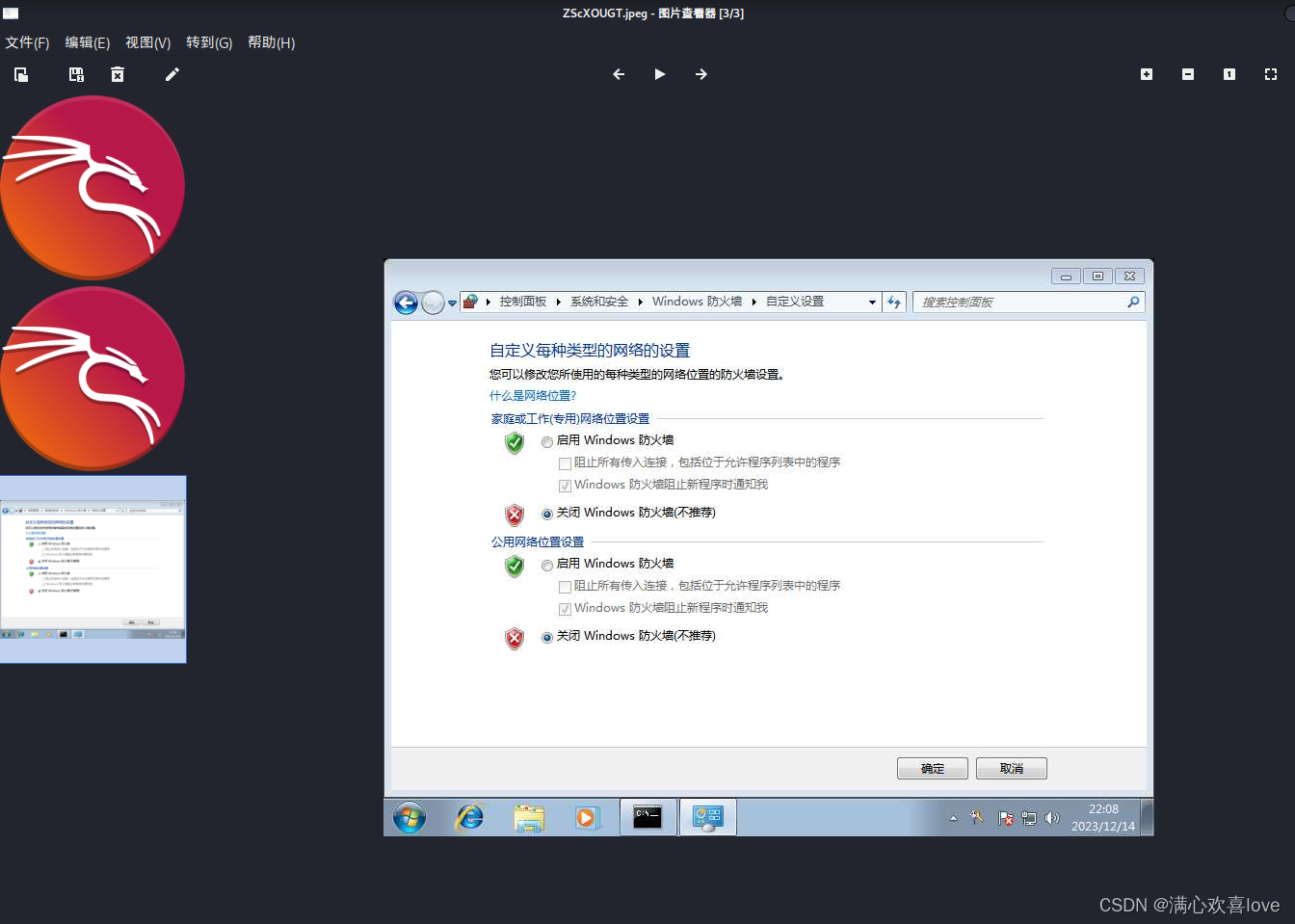1295x924 pixels.
Task: Open the Windows Start orb
Action: [x=410, y=818]
